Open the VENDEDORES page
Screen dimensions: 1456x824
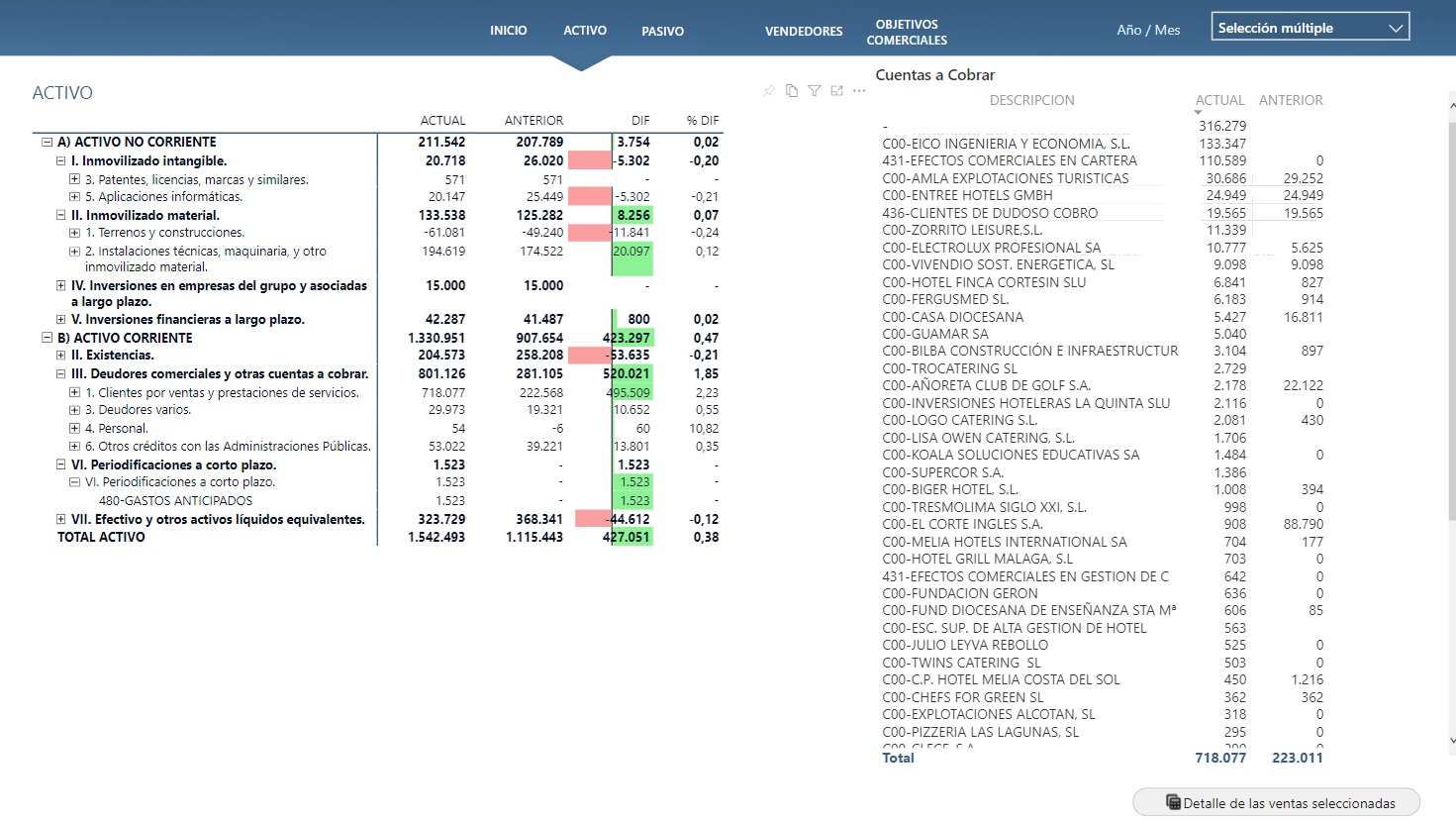(803, 32)
